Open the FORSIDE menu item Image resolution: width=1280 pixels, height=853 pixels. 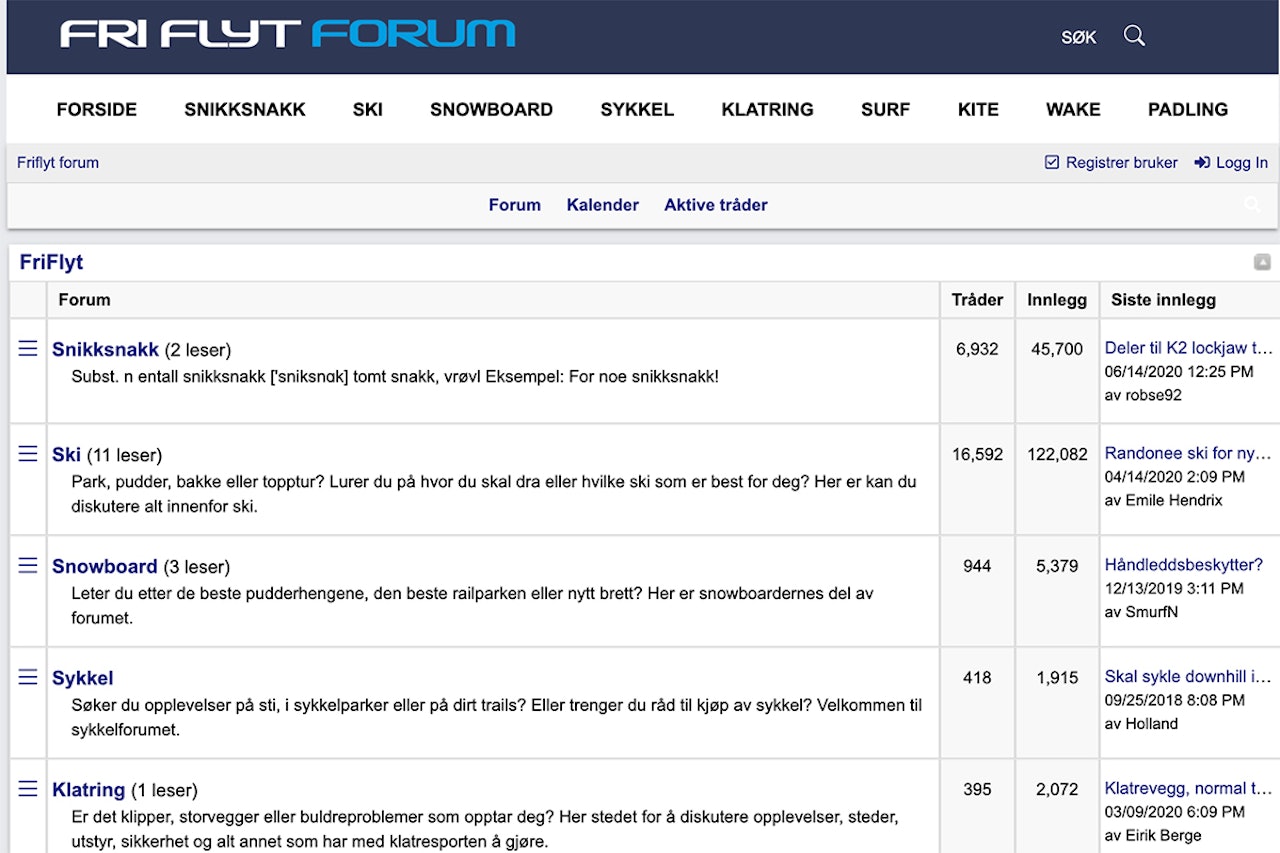click(97, 110)
